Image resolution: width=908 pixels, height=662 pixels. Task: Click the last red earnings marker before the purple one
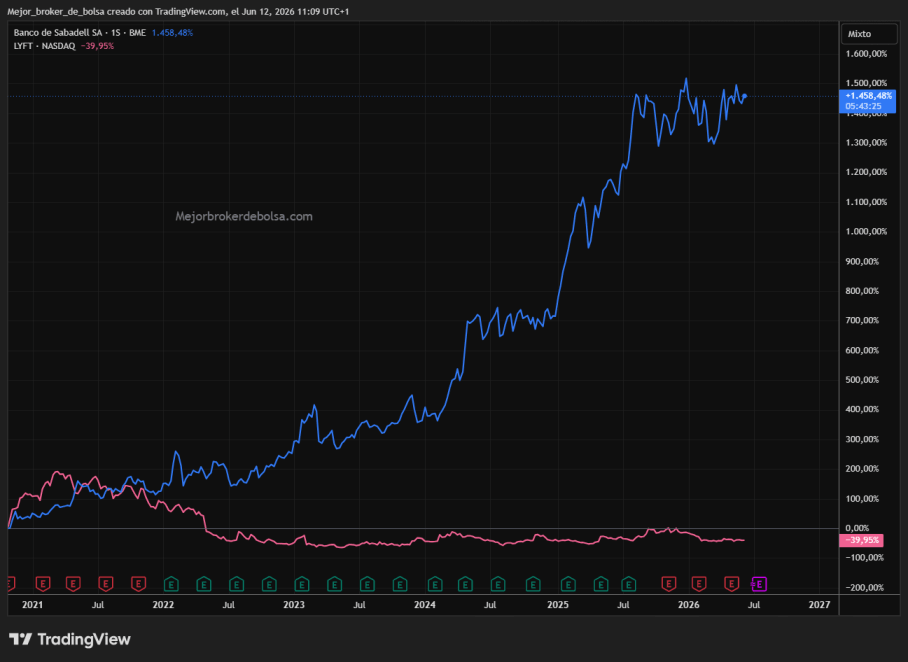pyautogui.click(x=732, y=584)
